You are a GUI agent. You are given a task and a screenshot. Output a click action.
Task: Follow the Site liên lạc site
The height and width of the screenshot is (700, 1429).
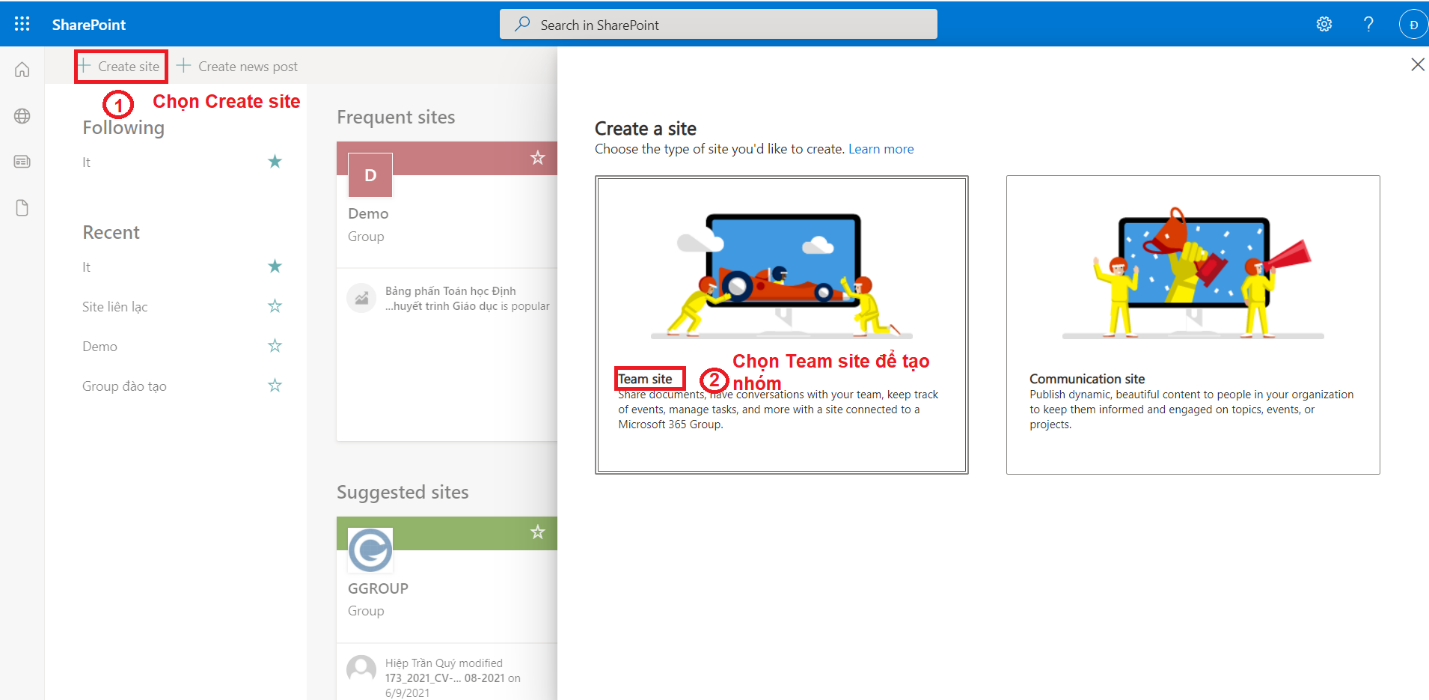click(x=275, y=306)
